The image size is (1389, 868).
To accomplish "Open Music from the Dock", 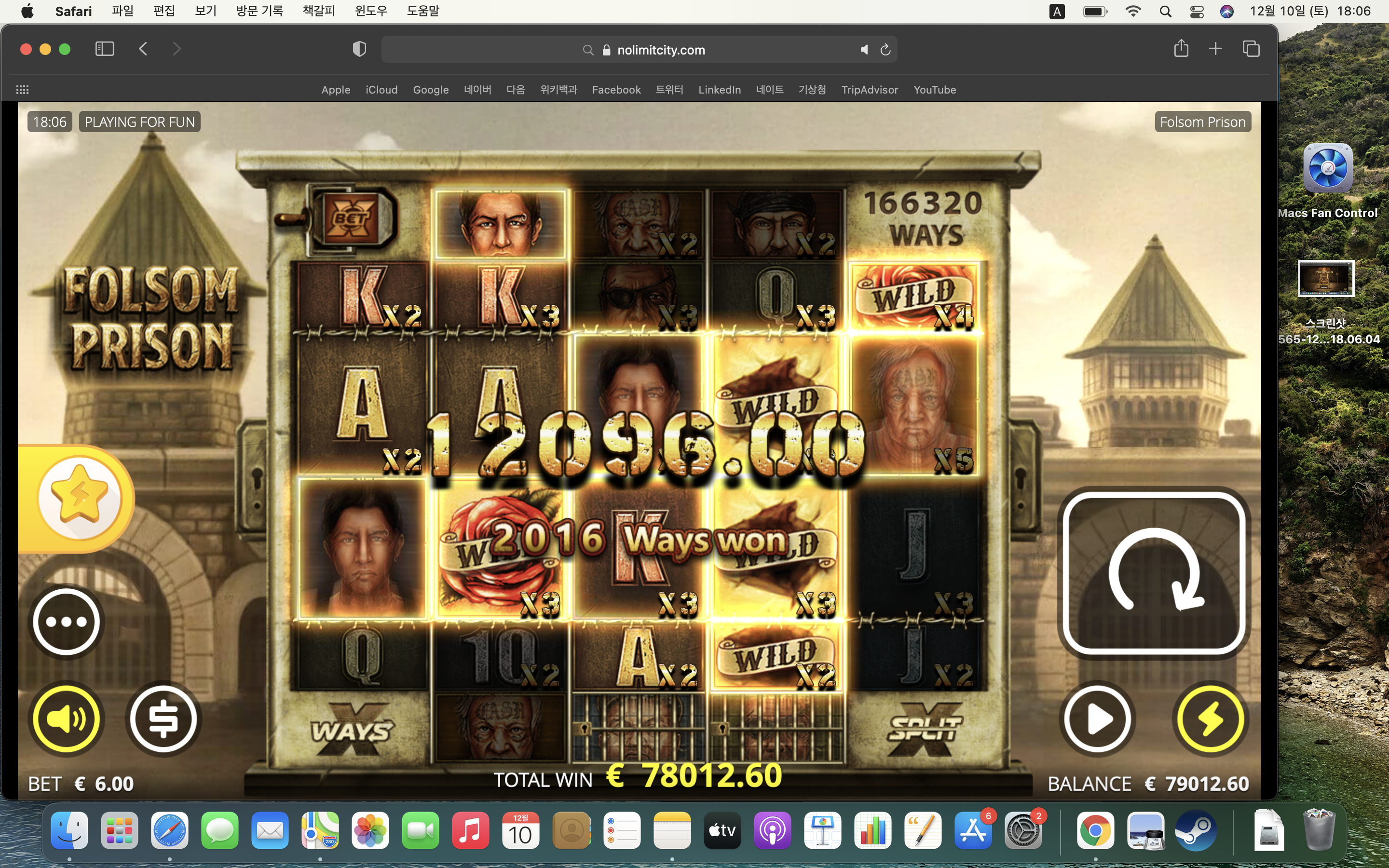I will (471, 830).
